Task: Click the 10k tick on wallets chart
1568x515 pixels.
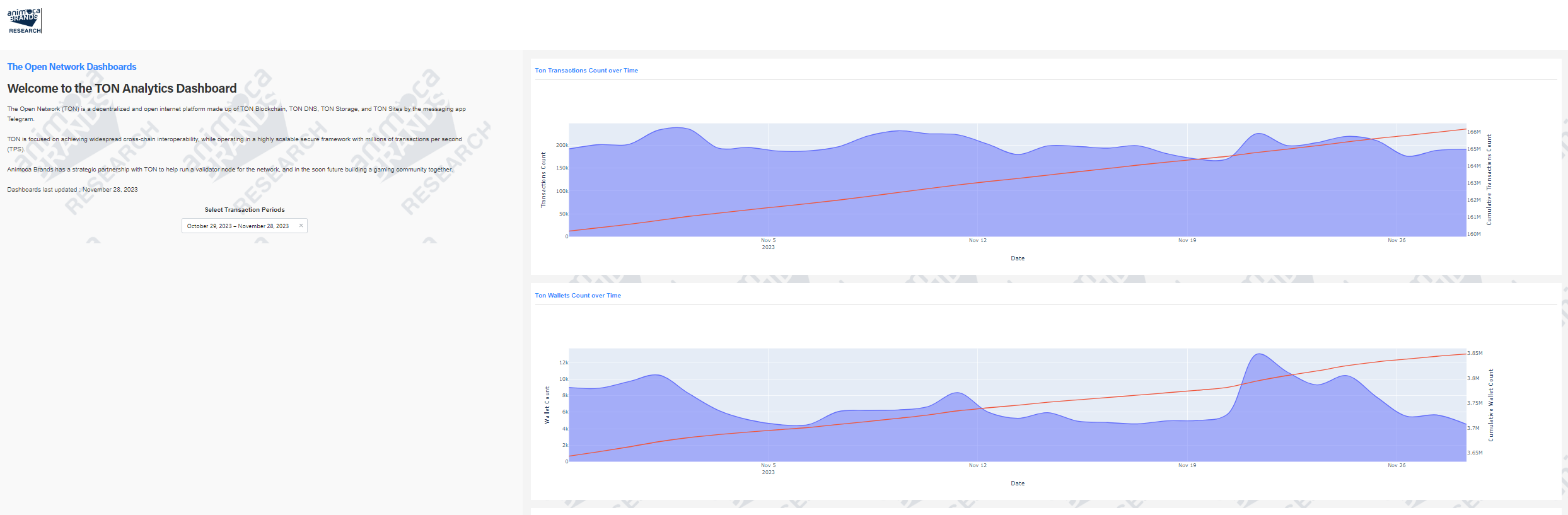Action: 564,379
